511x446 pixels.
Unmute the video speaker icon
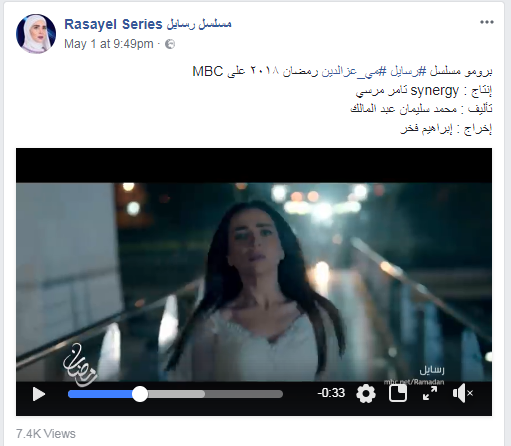[x=463, y=393]
